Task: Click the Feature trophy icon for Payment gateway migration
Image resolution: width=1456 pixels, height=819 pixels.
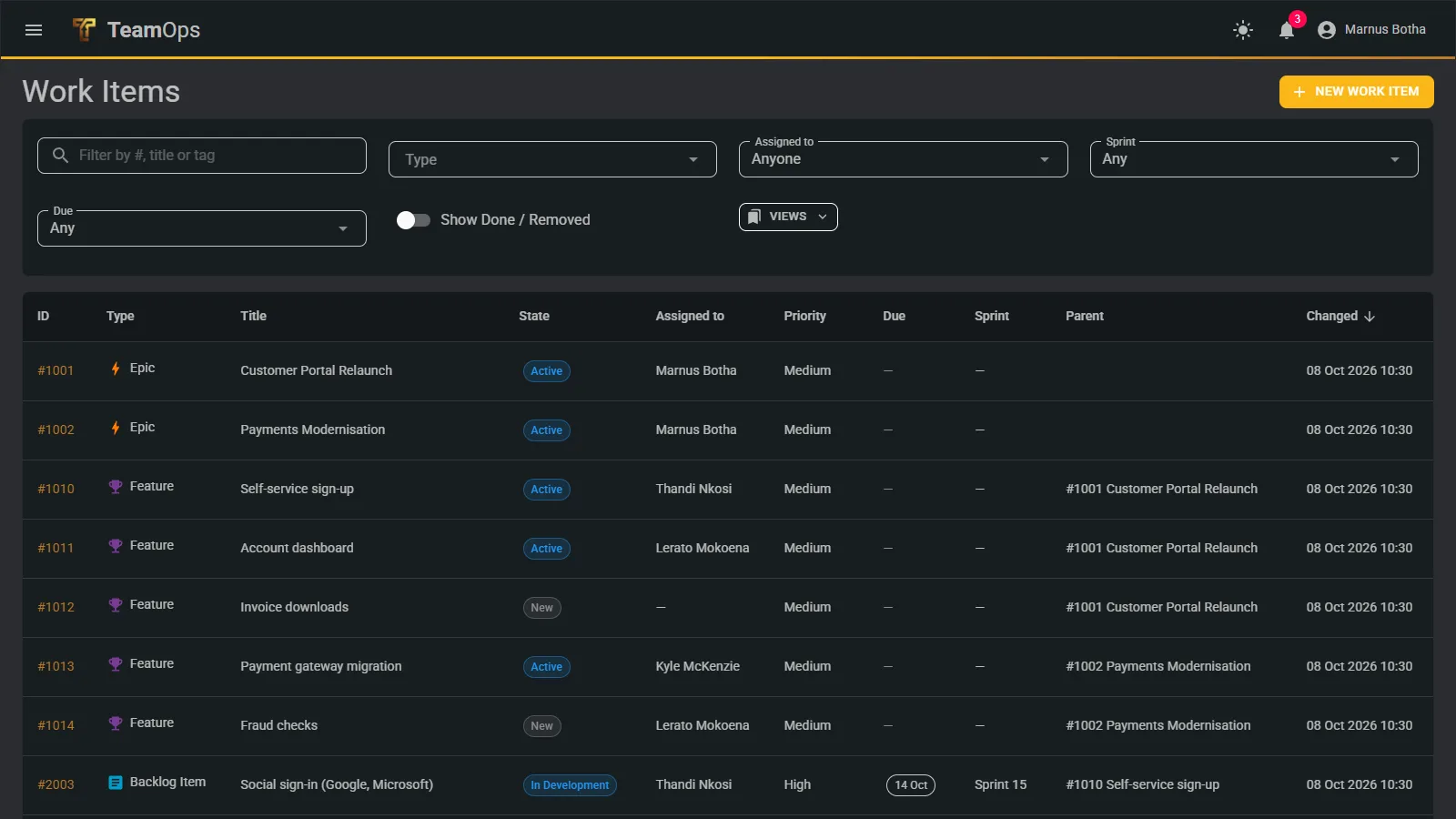Action: (116, 664)
